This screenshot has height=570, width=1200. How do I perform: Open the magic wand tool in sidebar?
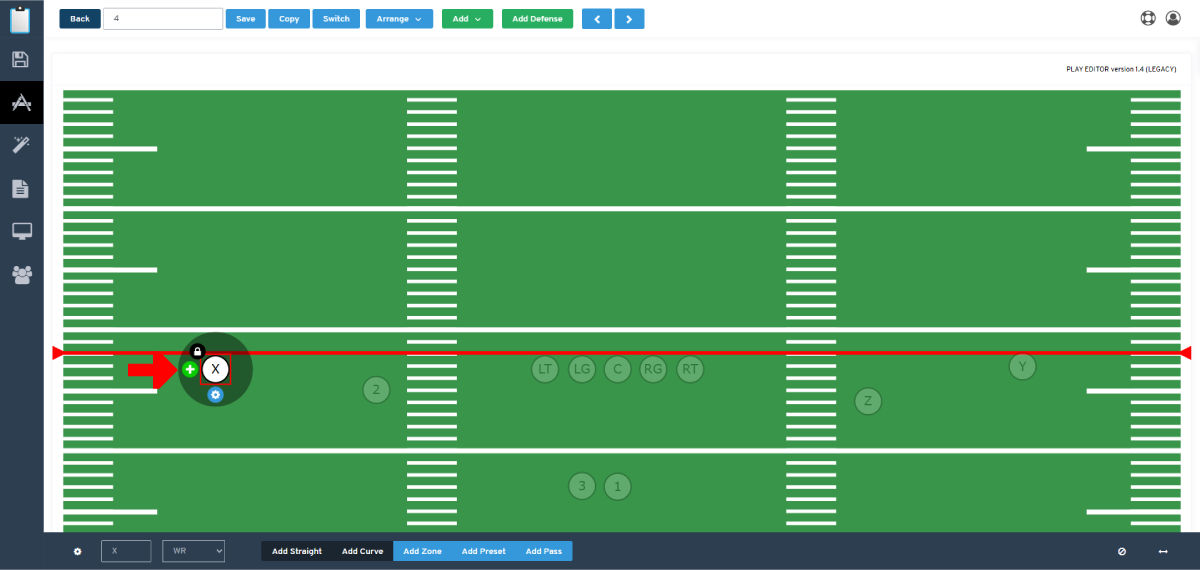click(21, 145)
